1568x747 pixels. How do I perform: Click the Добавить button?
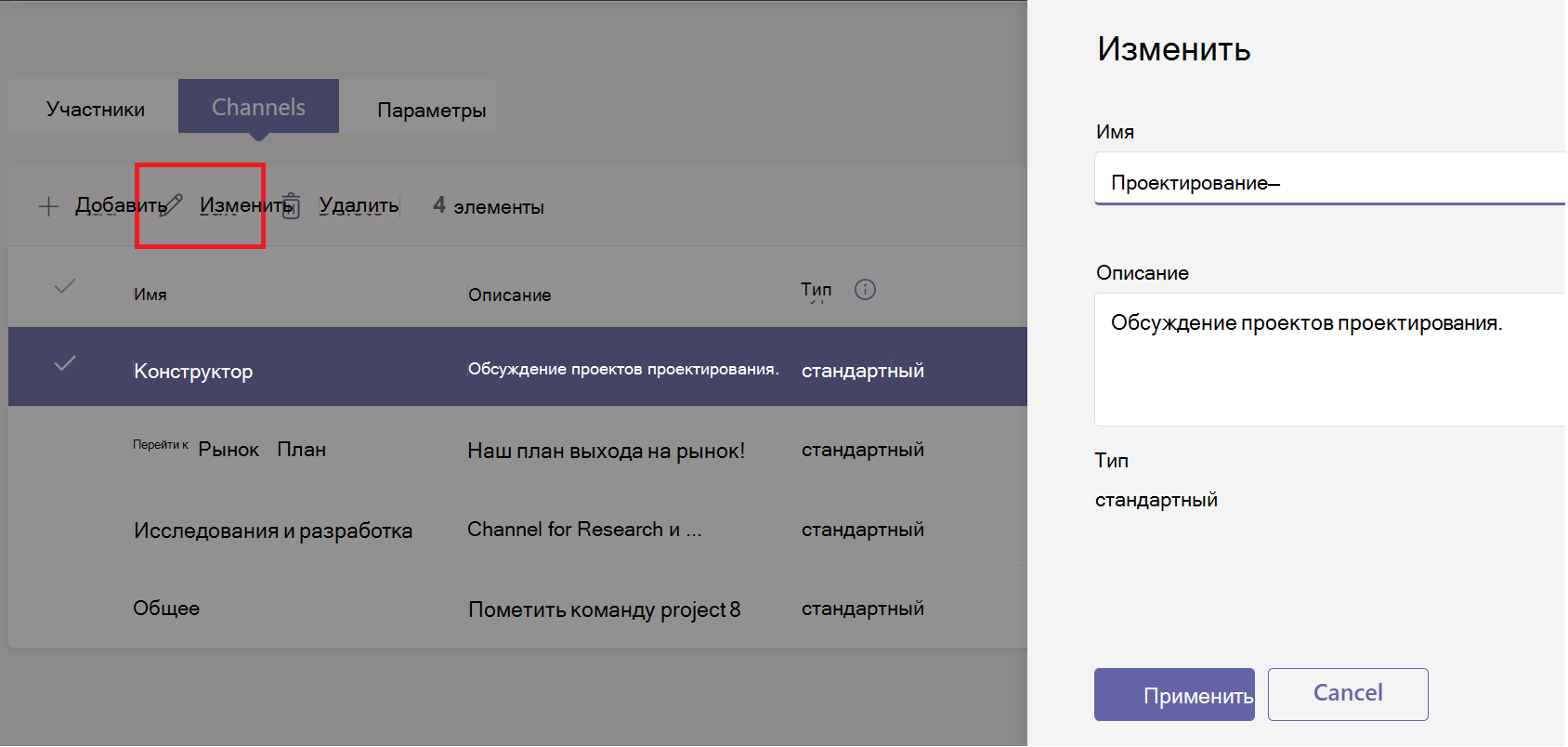[x=102, y=205]
